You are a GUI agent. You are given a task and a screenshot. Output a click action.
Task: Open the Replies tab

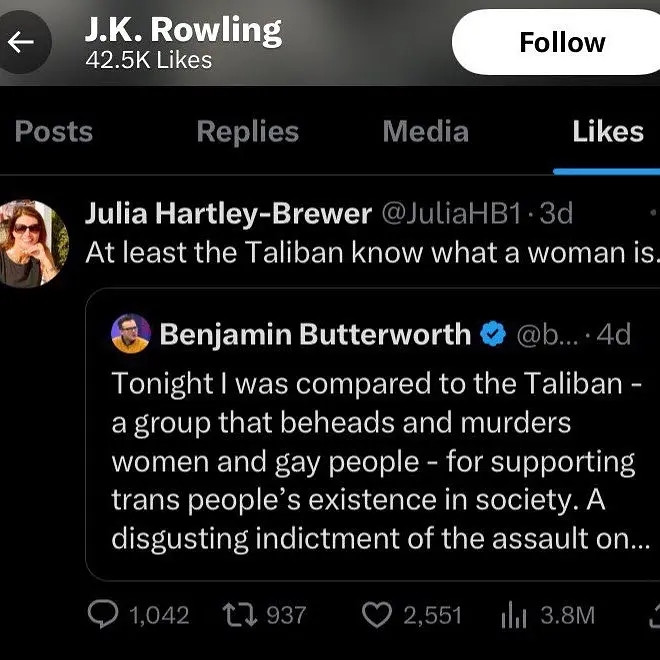(x=247, y=132)
